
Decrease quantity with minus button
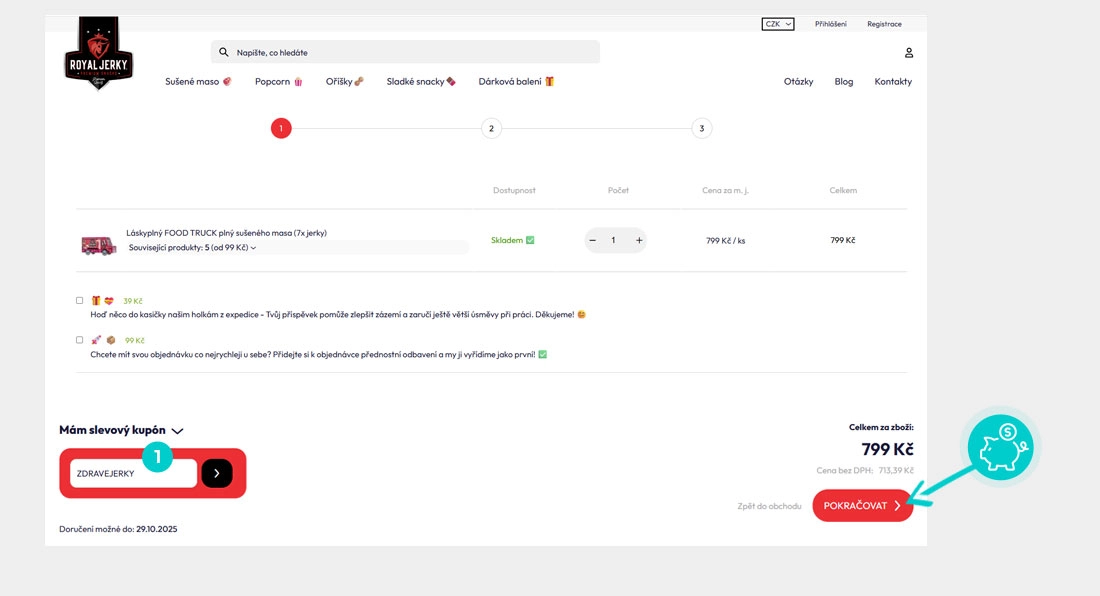click(x=593, y=240)
